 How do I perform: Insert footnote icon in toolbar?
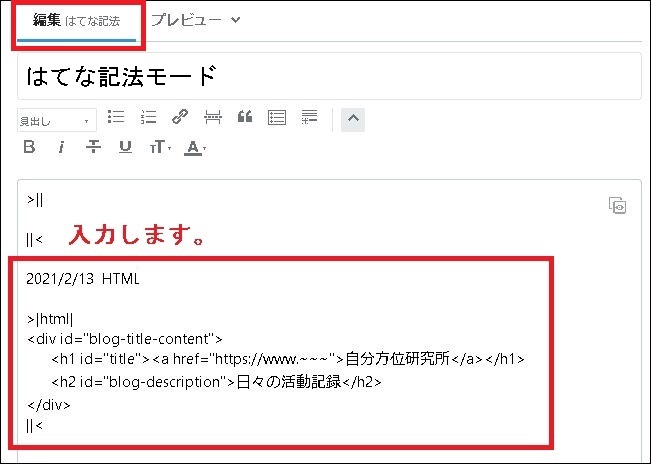309,117
